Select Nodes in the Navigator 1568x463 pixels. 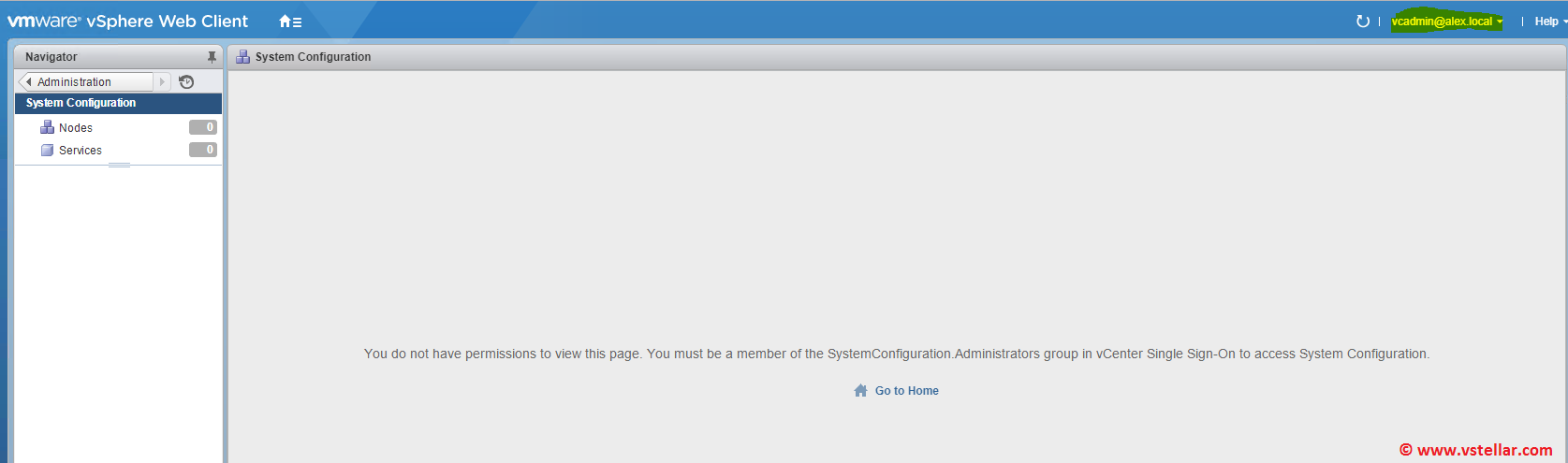point(76,128)
